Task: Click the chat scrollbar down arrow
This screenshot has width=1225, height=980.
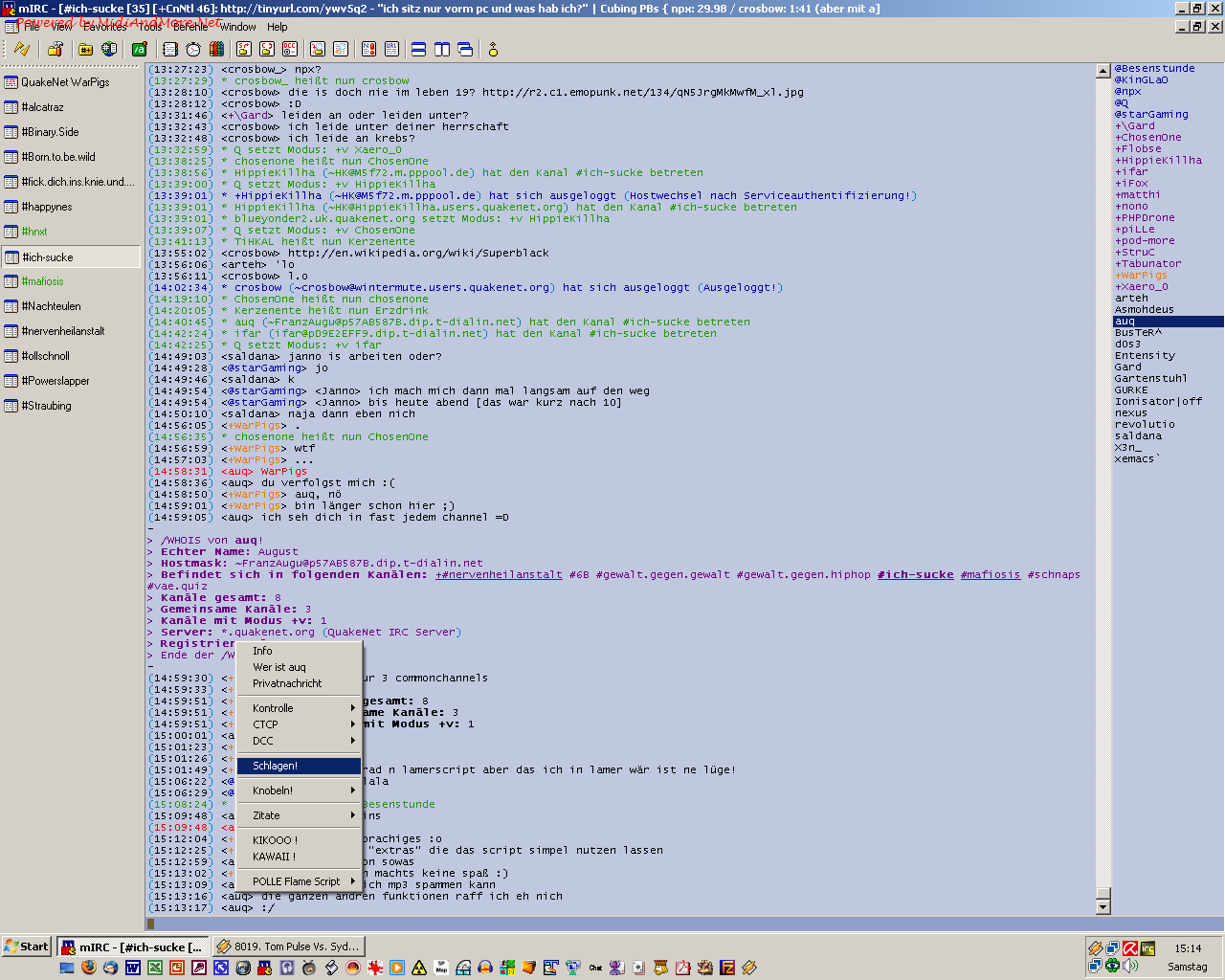Action: (1102, 906)
